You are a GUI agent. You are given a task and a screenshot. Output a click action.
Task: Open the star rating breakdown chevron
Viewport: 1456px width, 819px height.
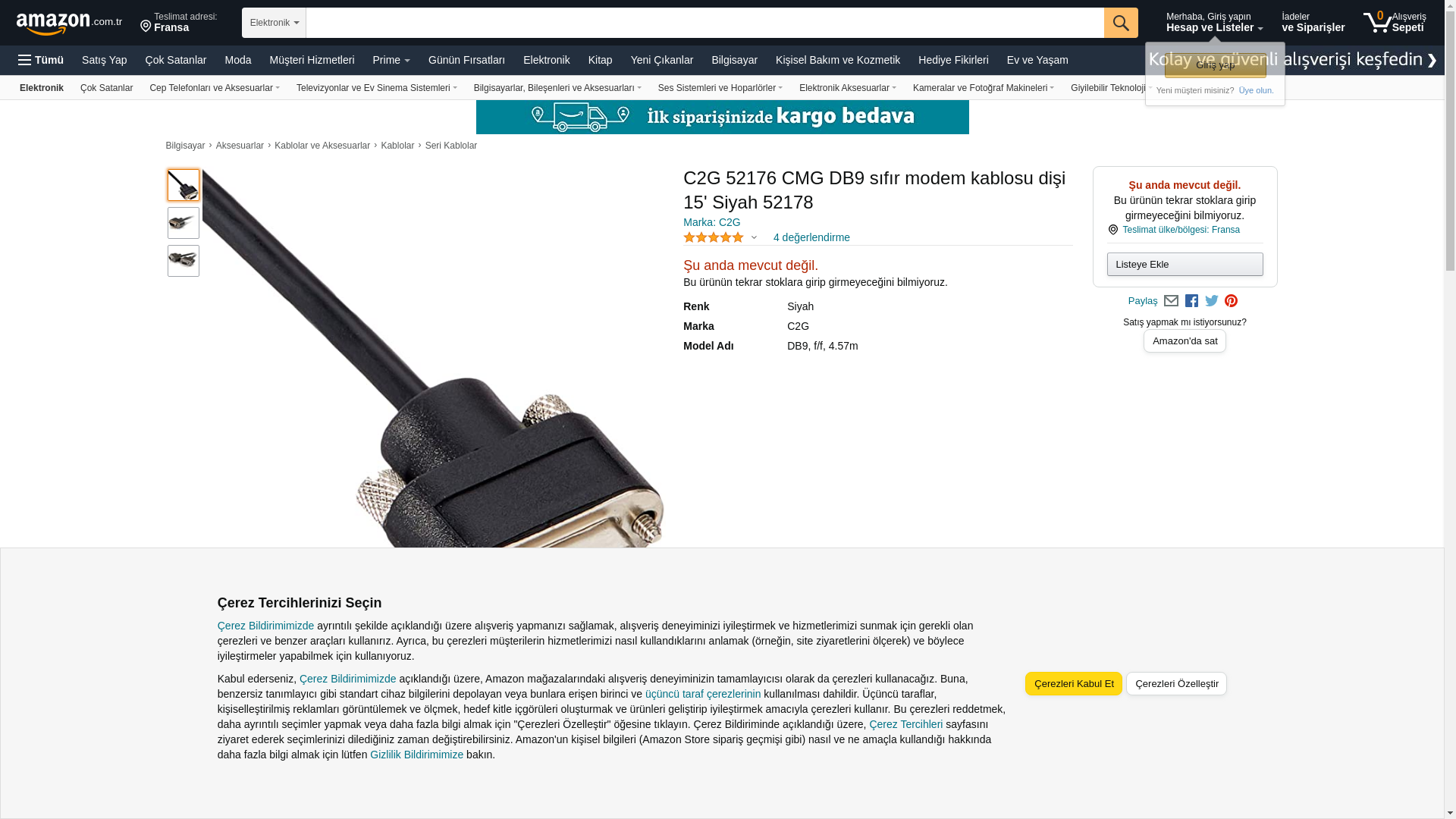754,237
